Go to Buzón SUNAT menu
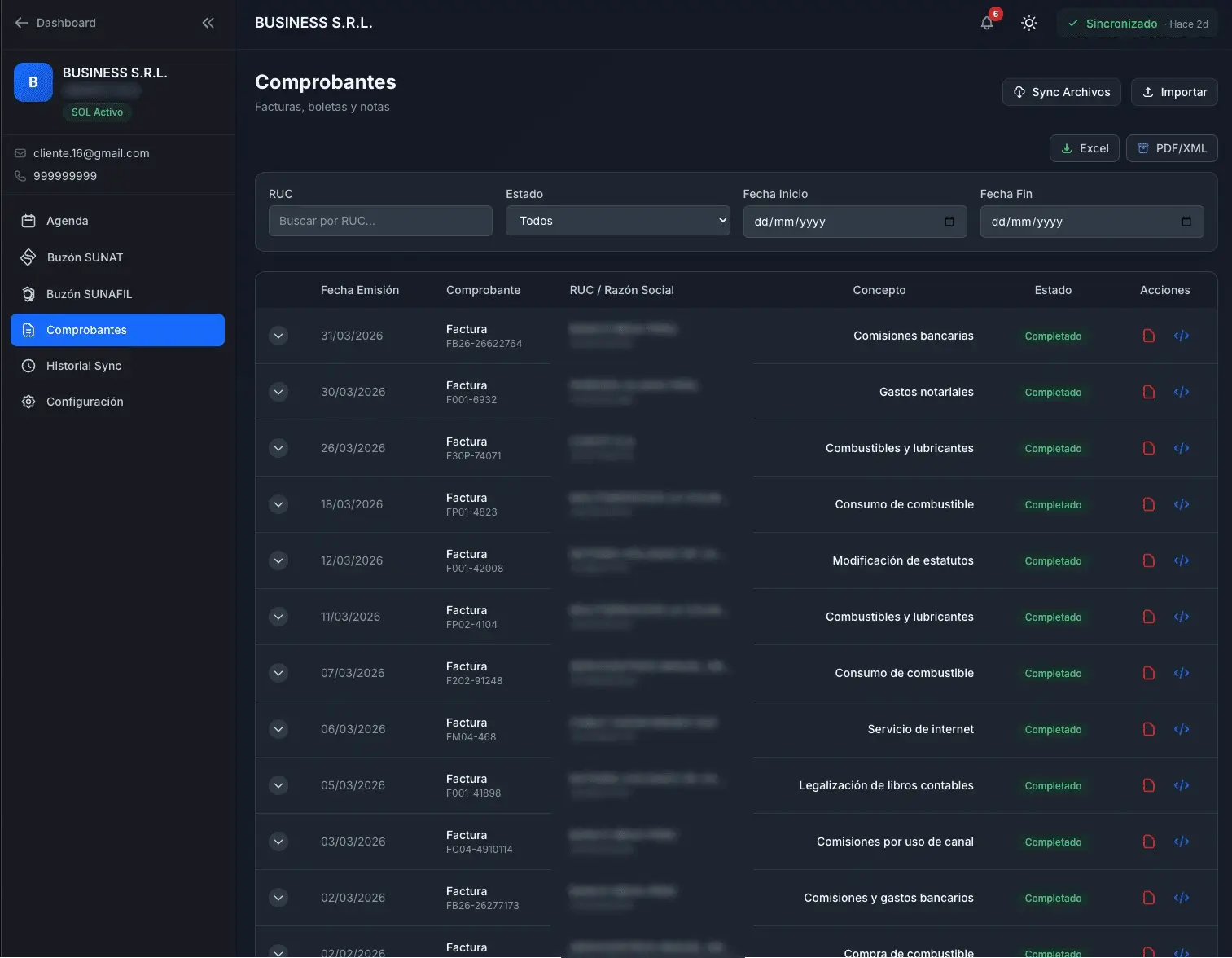Image resolution: width=1232 pixels, height=958 pixels. [x=85, y=257]
